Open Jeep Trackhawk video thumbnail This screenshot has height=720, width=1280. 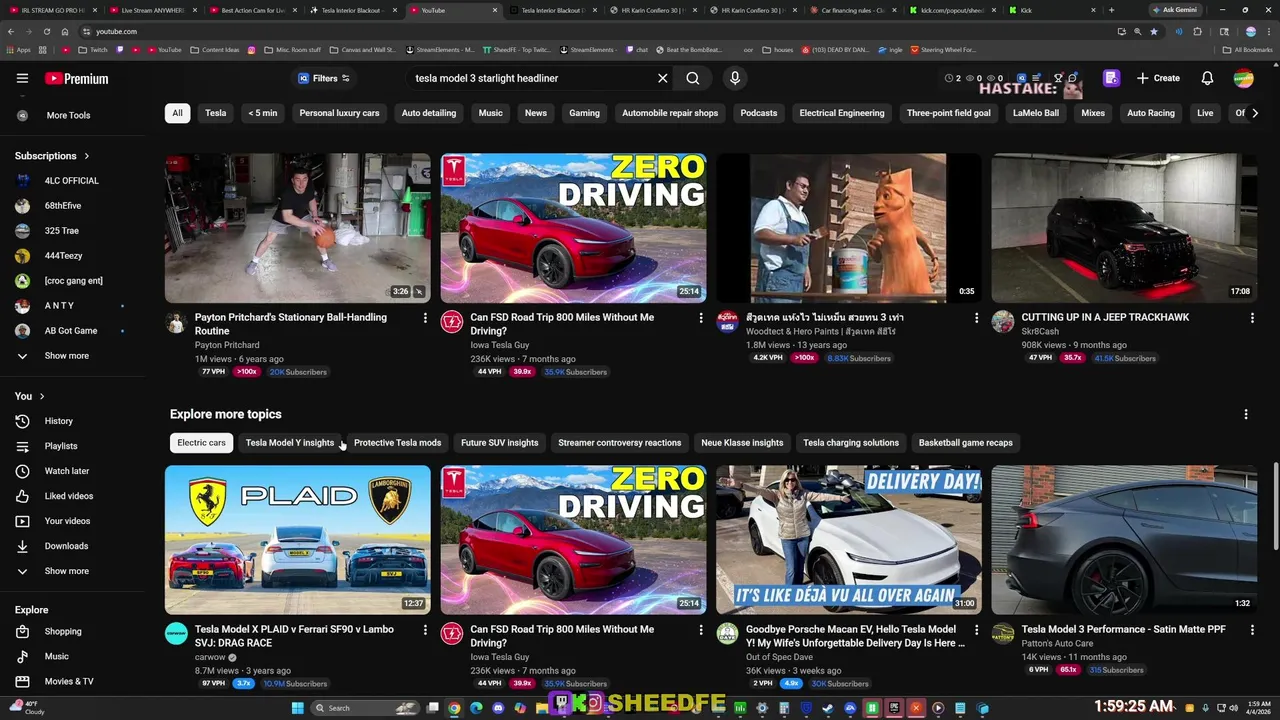(x=1124, y=228)
